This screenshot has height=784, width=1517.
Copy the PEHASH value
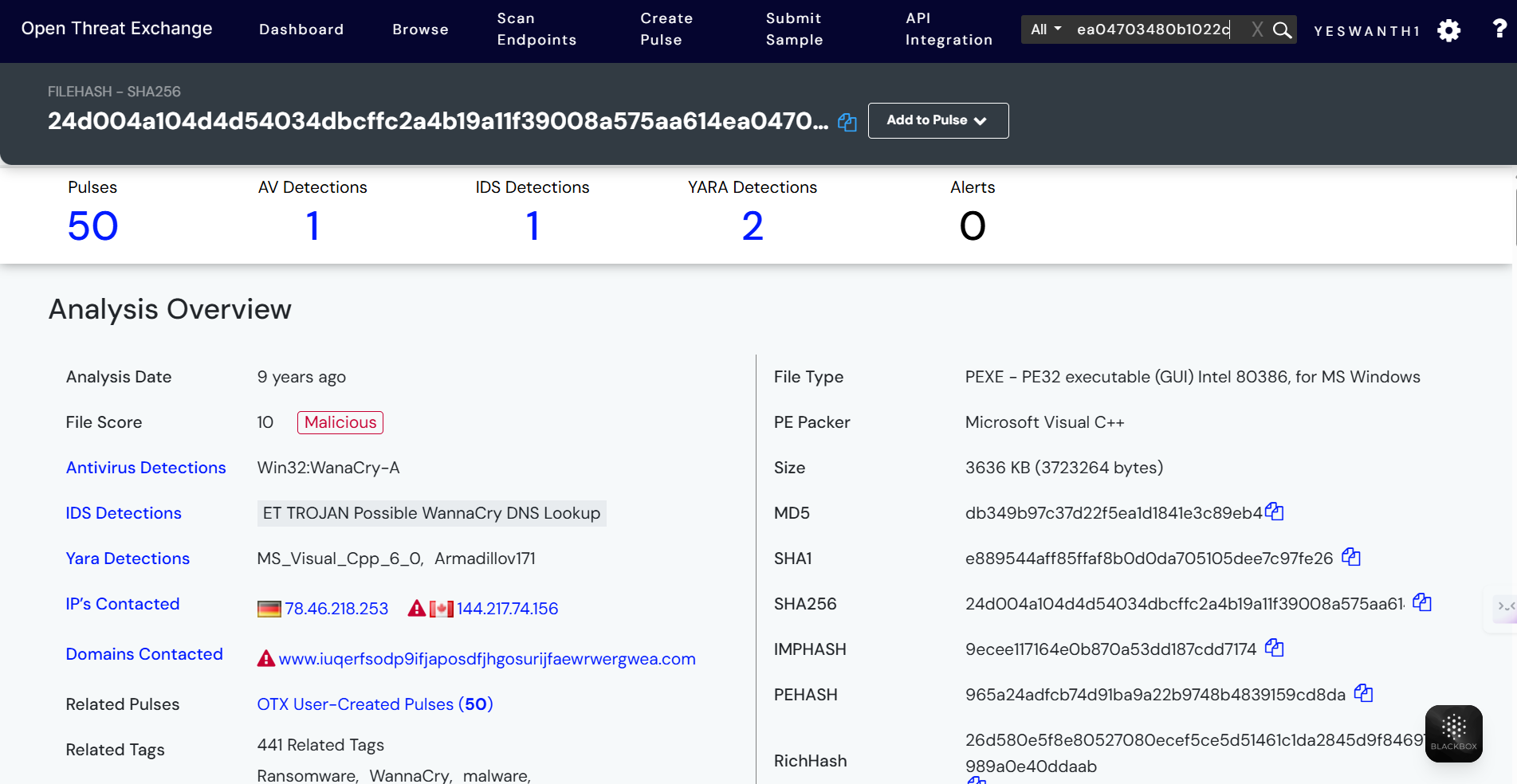(x=1363, y=693)
